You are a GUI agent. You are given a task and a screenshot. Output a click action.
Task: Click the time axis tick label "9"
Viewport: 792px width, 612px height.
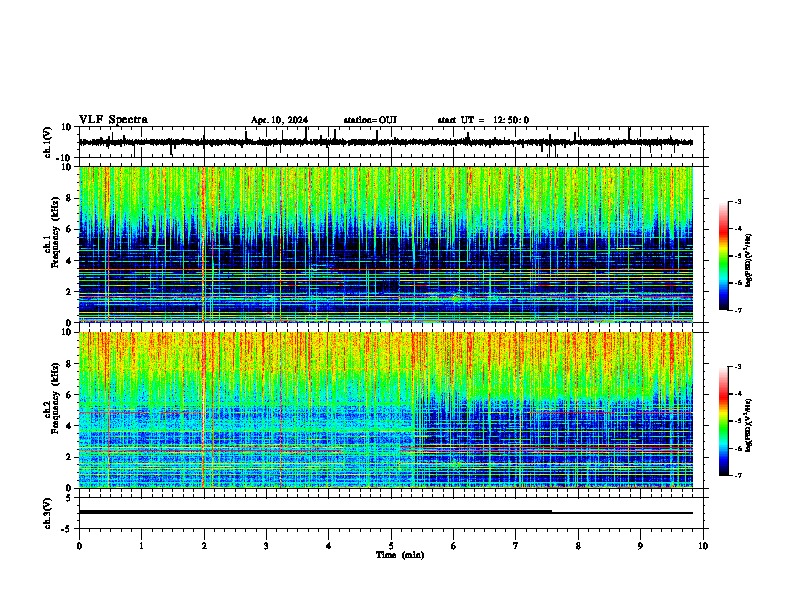(x=640, y=546)
